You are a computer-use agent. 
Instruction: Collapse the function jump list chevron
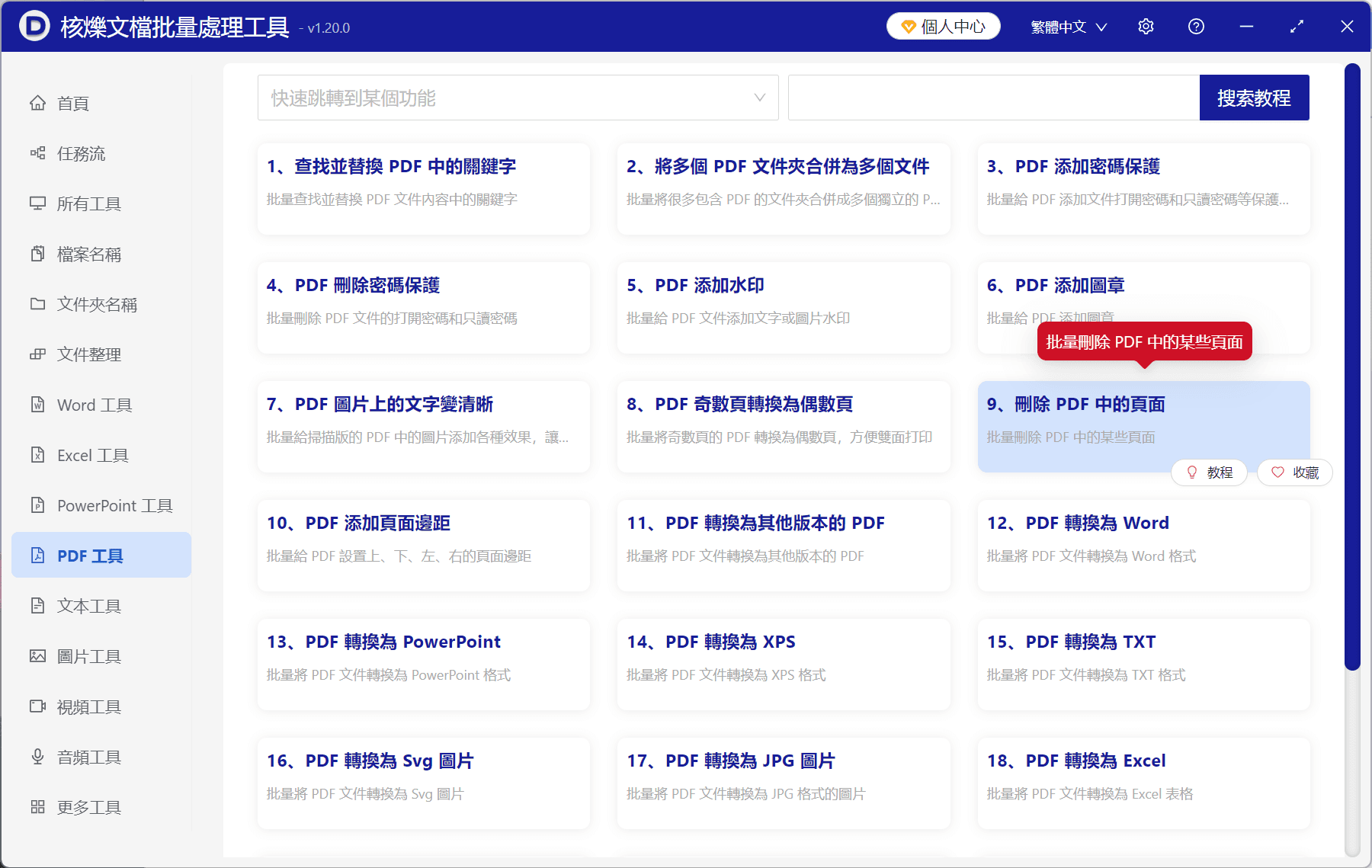[758, 98]
